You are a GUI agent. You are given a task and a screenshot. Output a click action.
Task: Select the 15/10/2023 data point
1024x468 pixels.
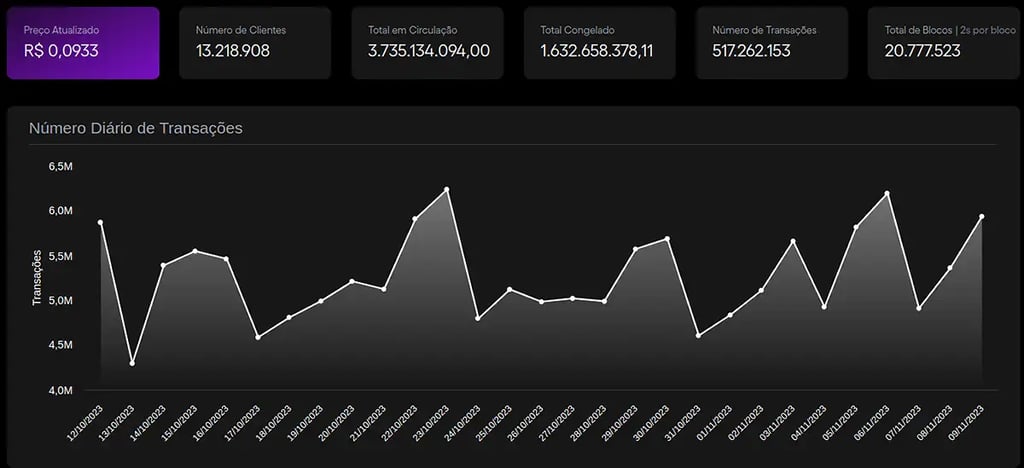(x=195, y=251)
